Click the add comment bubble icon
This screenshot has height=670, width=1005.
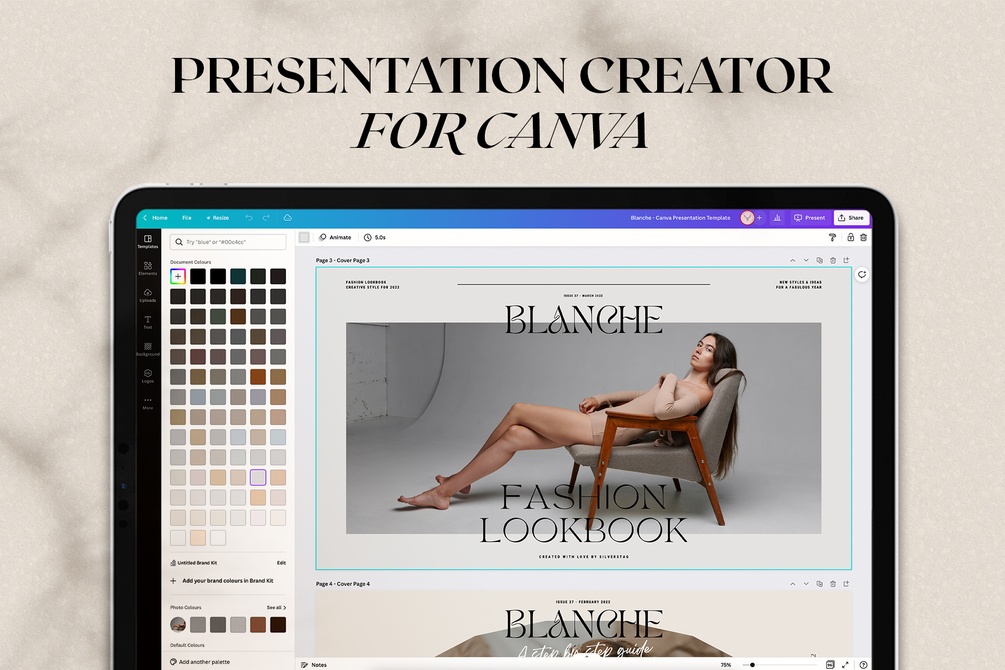click(x=862, y=274)
